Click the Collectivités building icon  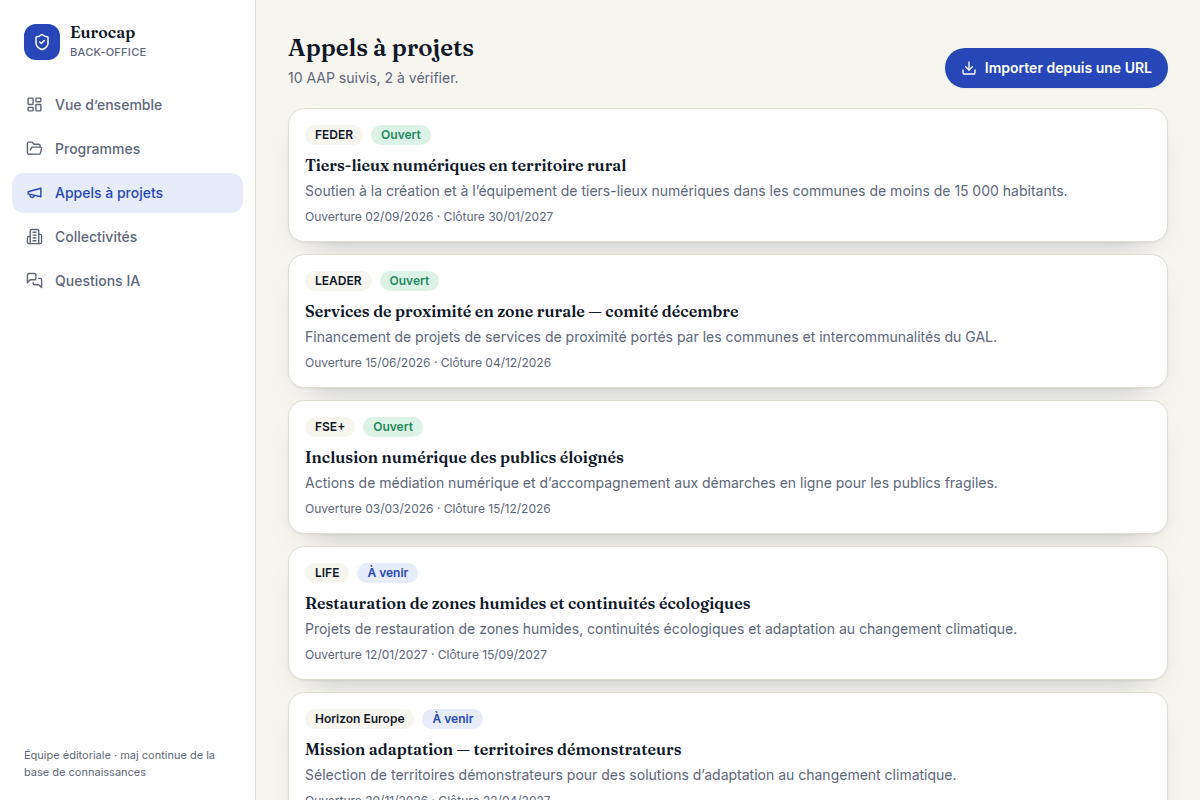[35, 237]
